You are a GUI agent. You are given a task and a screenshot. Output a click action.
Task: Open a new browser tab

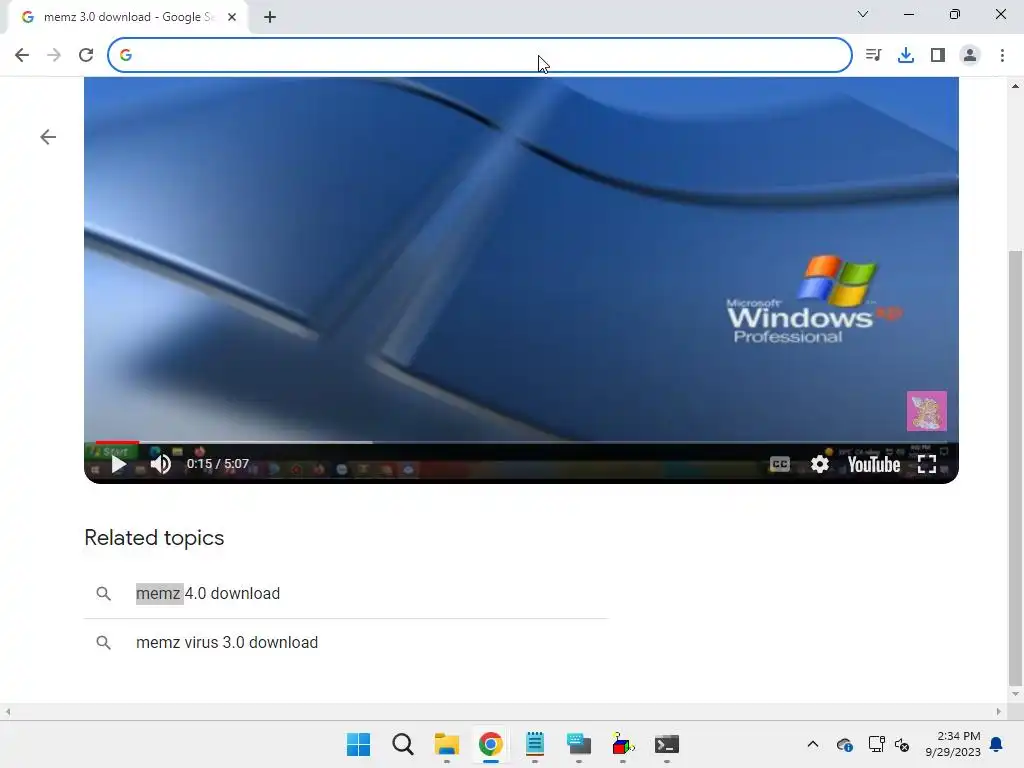pos(270,17)
